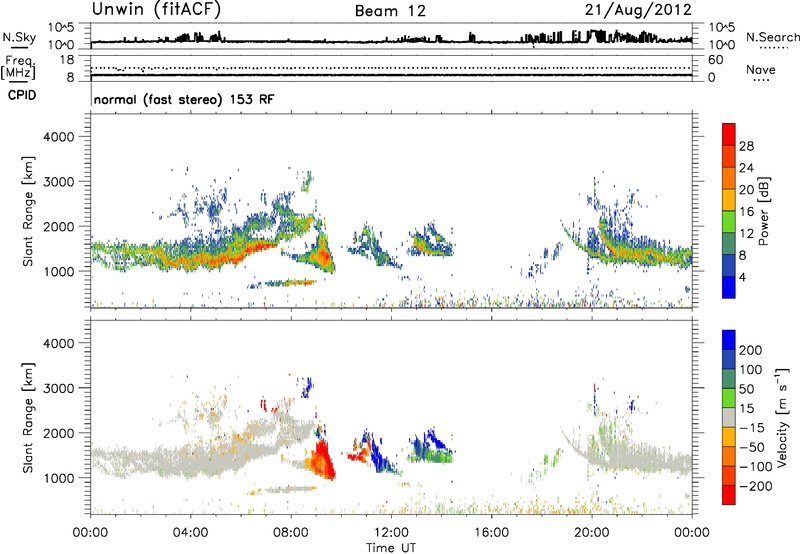Click the 'N.Sky' legend label

(x=19, y=37)
